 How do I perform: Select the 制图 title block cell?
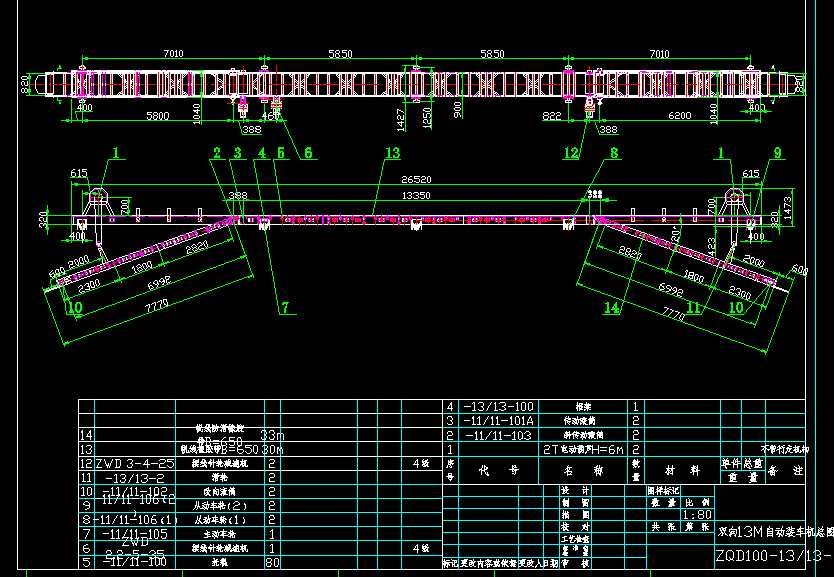click(575, 503)
